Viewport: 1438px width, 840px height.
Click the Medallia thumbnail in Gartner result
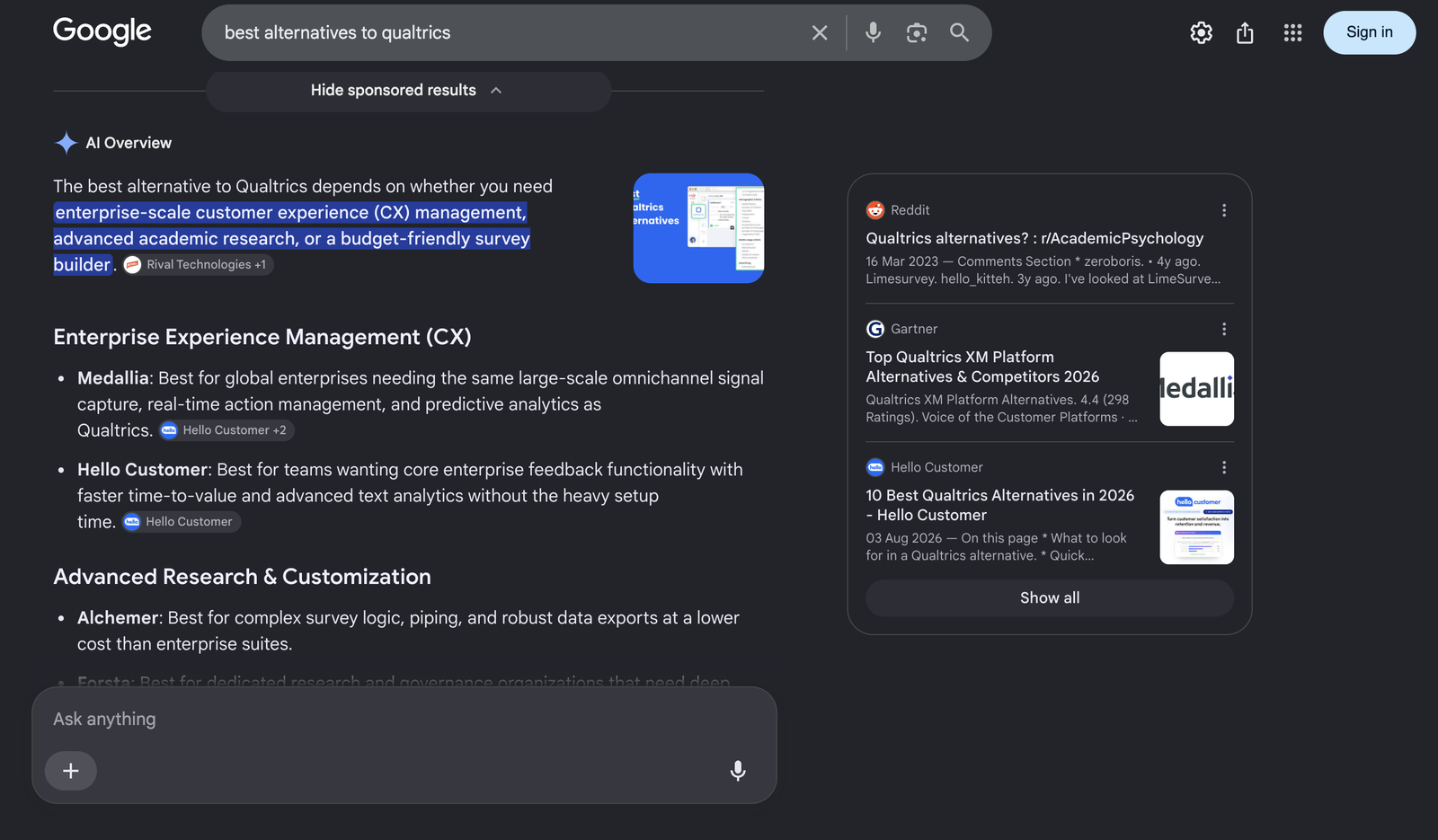click(1197, 389)
